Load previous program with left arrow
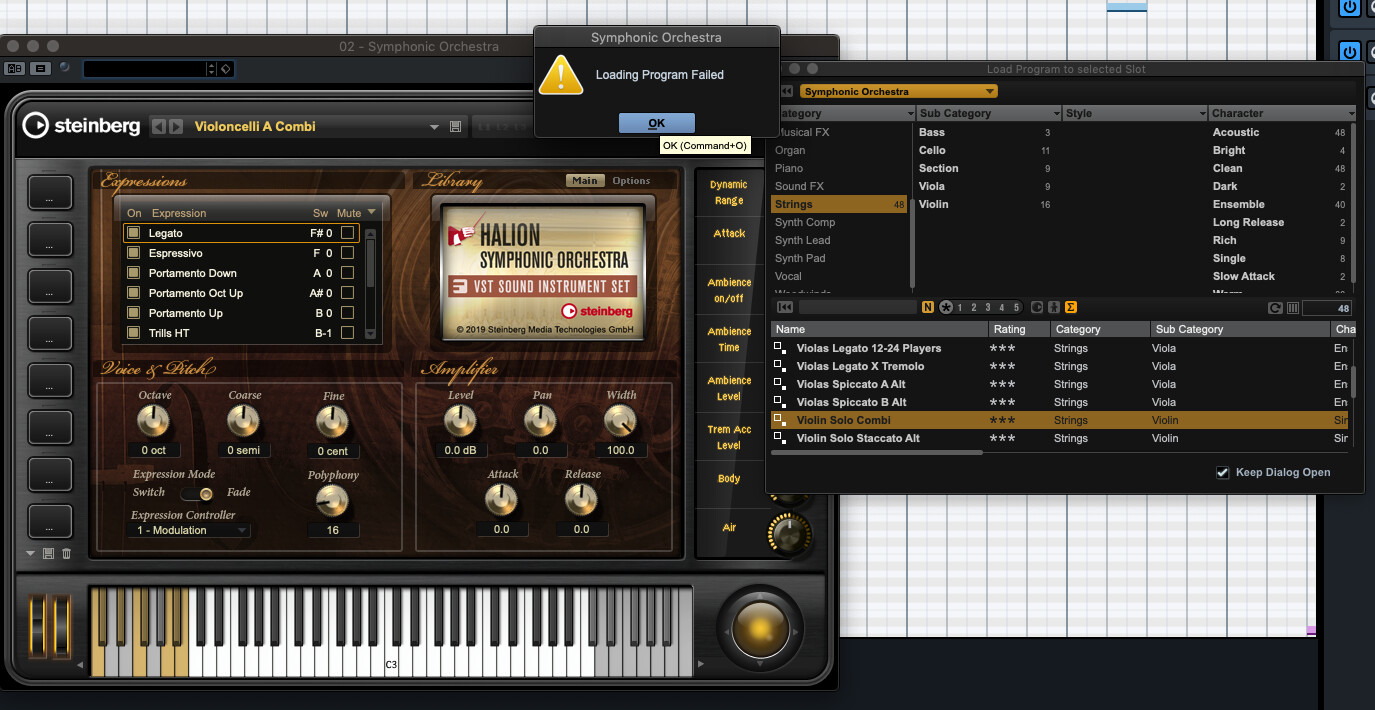Screen dimensions: 1375x710 pos(158,127)
